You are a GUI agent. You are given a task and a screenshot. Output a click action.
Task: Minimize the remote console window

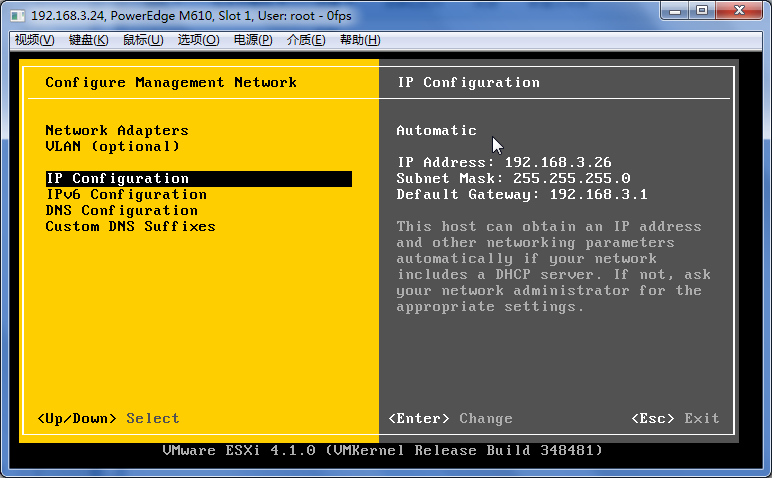point(675,11)
